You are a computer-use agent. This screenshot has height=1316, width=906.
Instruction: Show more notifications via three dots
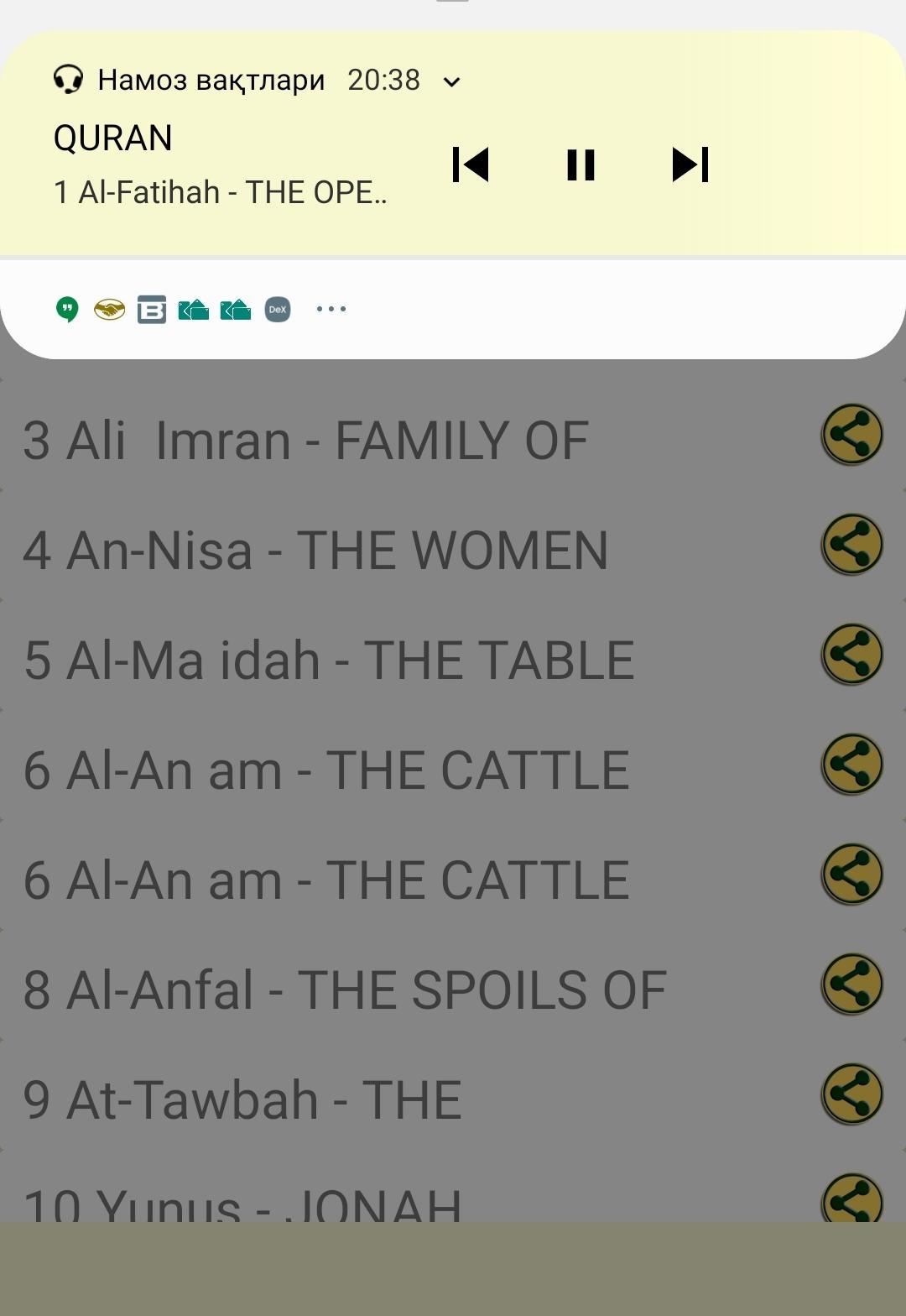(331, 310)
